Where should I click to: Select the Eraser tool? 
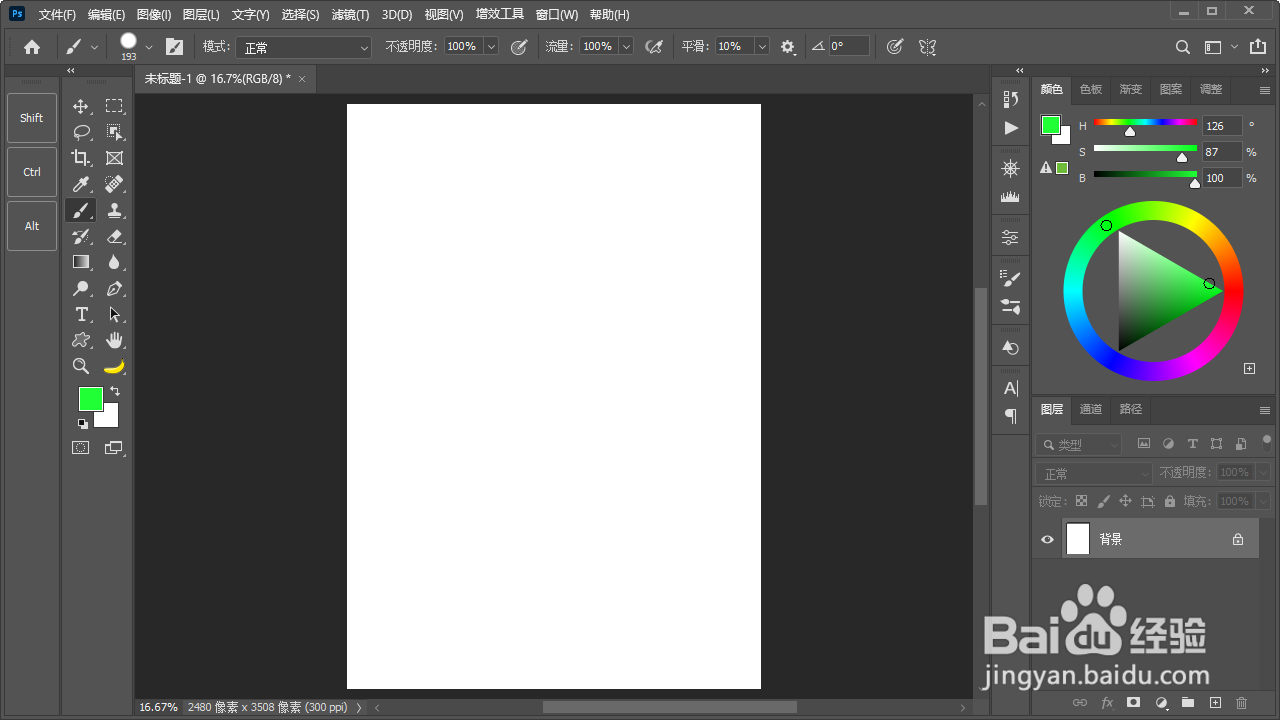click(x=114, y=236)
